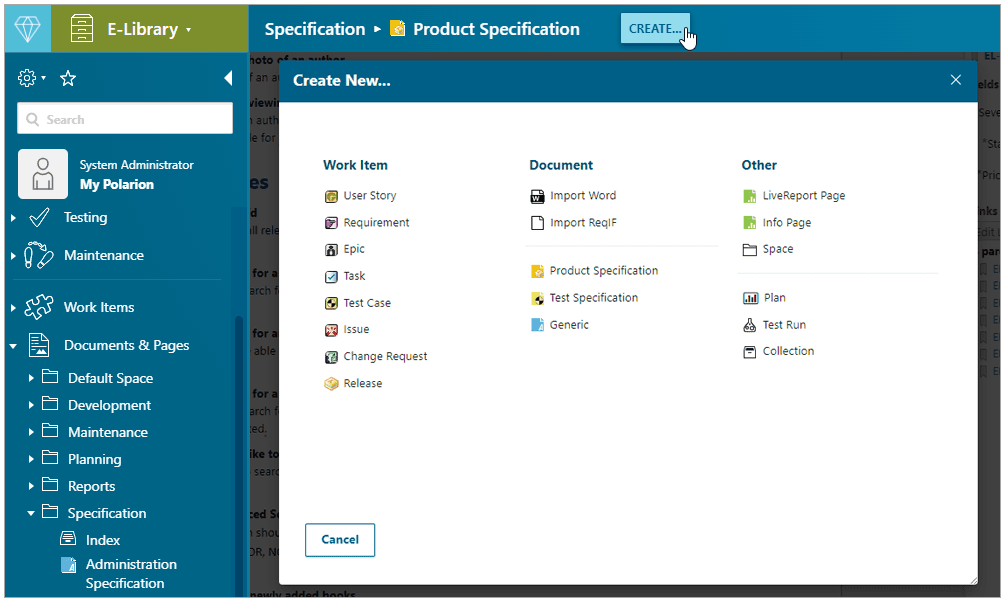Expand the Work Items tree node
Viewport: 1005px width, 602px height.
pyautogui.click(x=14, y=308)
